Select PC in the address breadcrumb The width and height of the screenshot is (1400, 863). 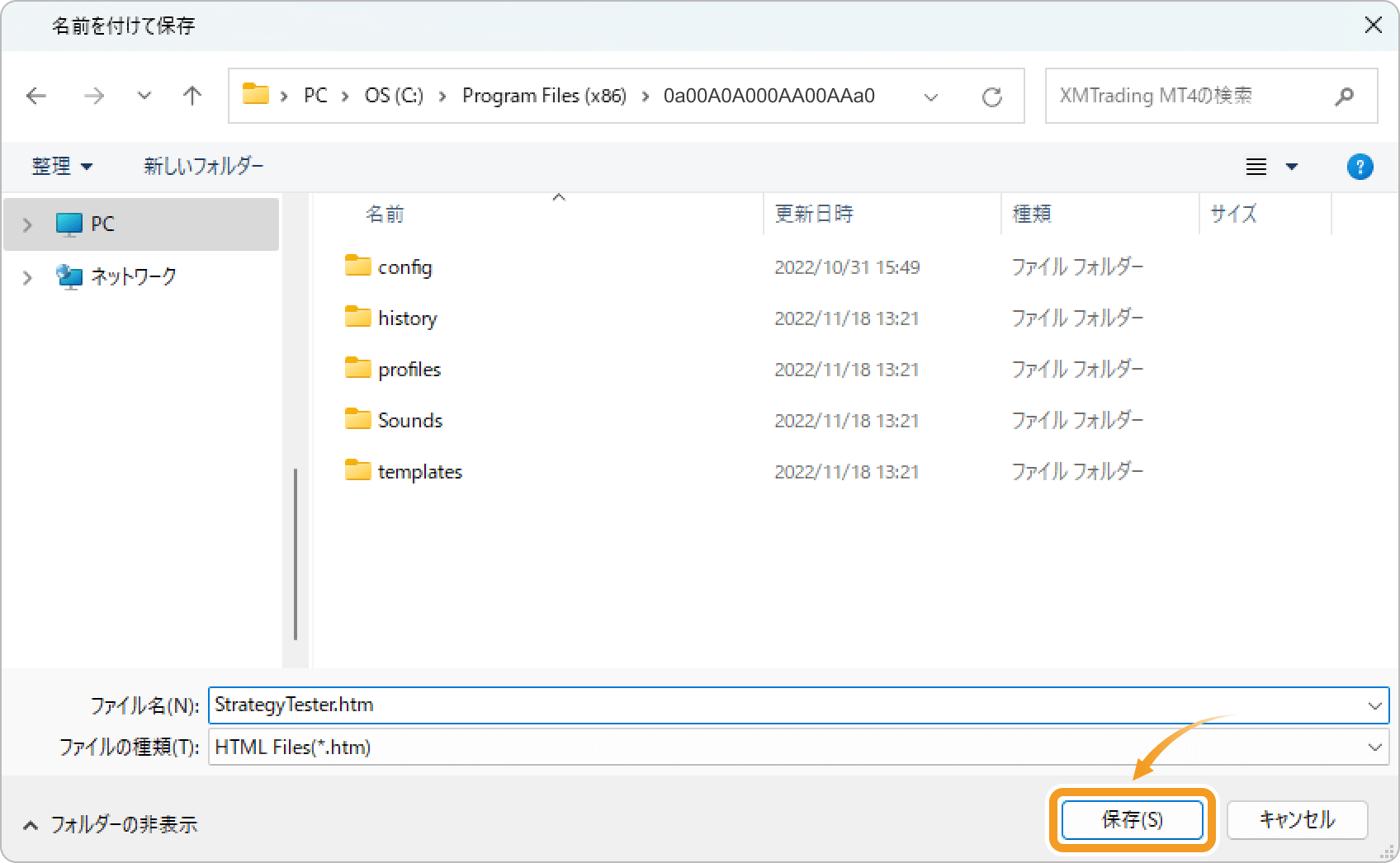[315, 96]
